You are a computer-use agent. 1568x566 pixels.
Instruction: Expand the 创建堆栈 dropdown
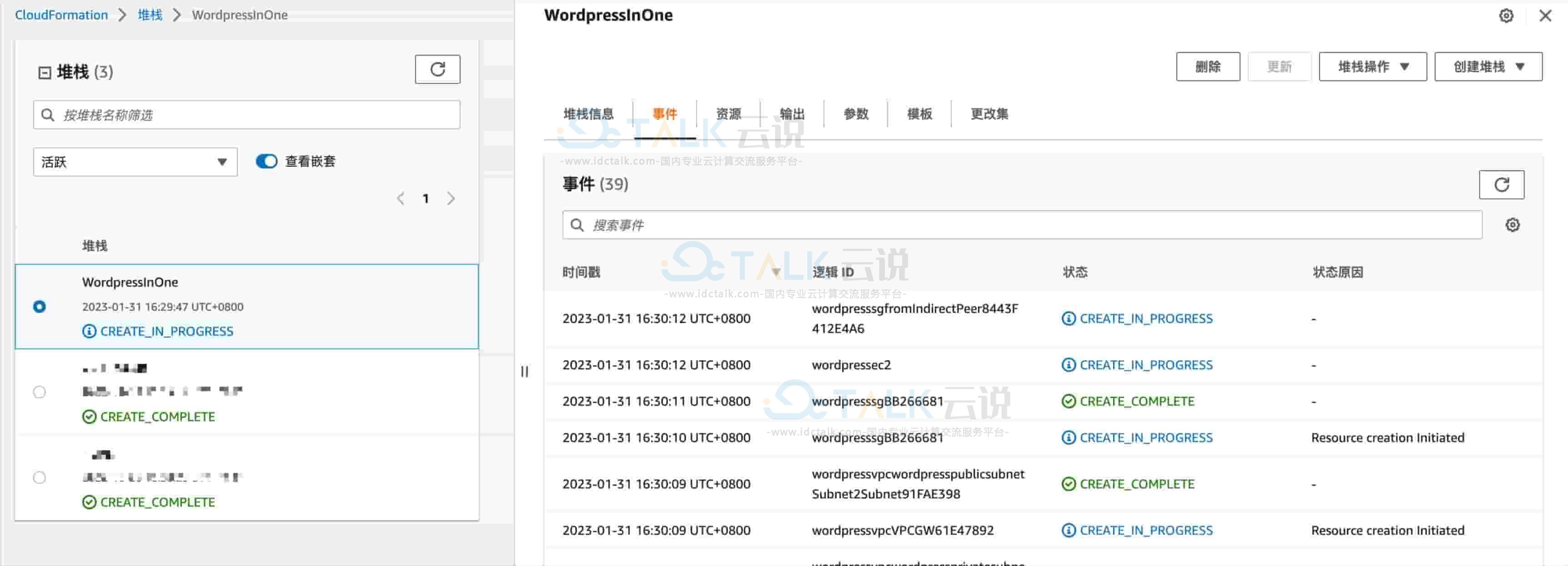1488,67
